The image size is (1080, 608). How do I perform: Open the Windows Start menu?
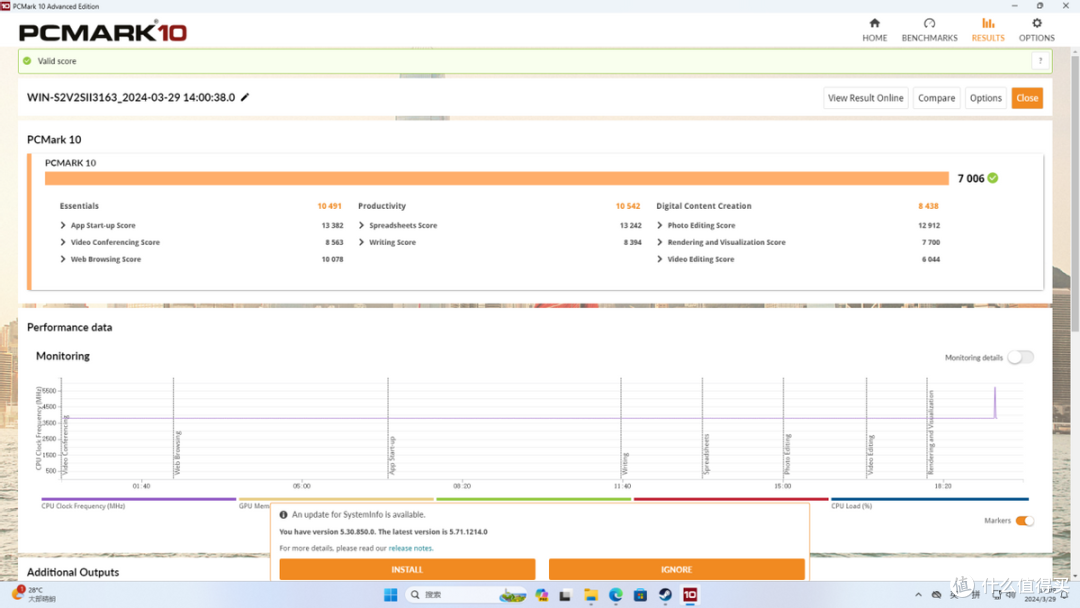pyautogui.click(x=391, y=595)
